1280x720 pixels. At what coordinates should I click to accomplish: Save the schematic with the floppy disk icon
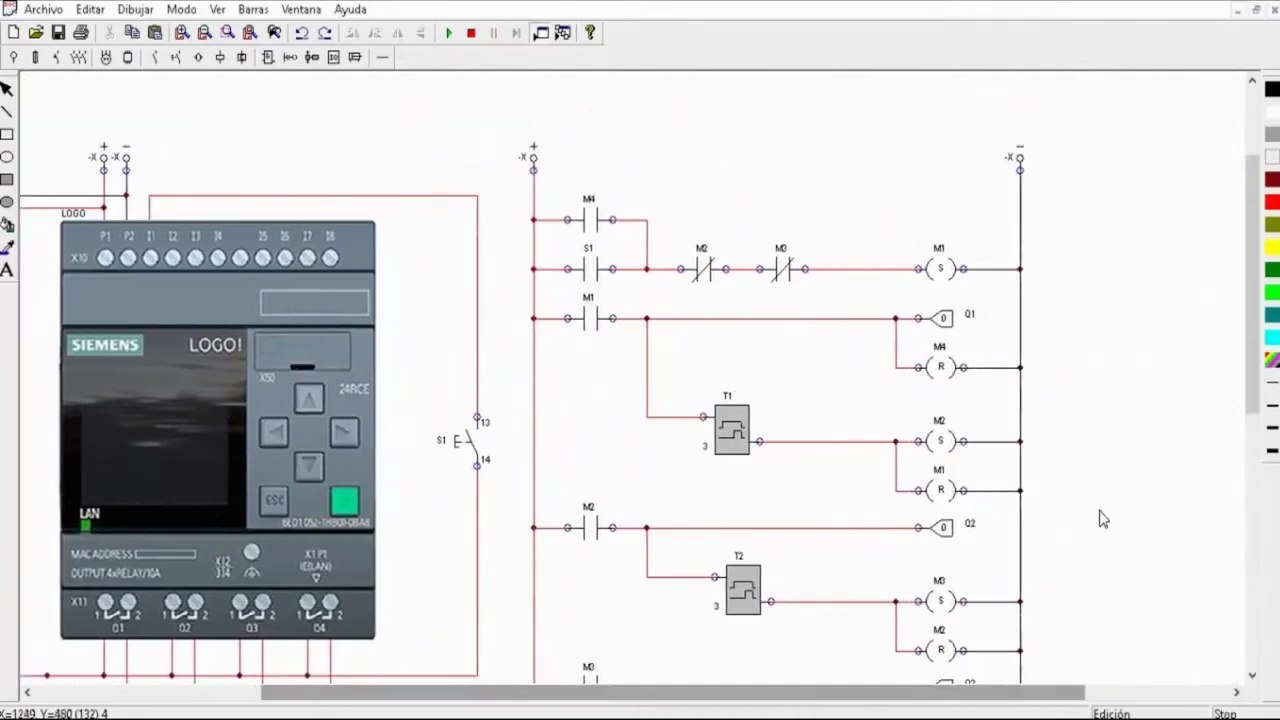click(x=58, y=33)
